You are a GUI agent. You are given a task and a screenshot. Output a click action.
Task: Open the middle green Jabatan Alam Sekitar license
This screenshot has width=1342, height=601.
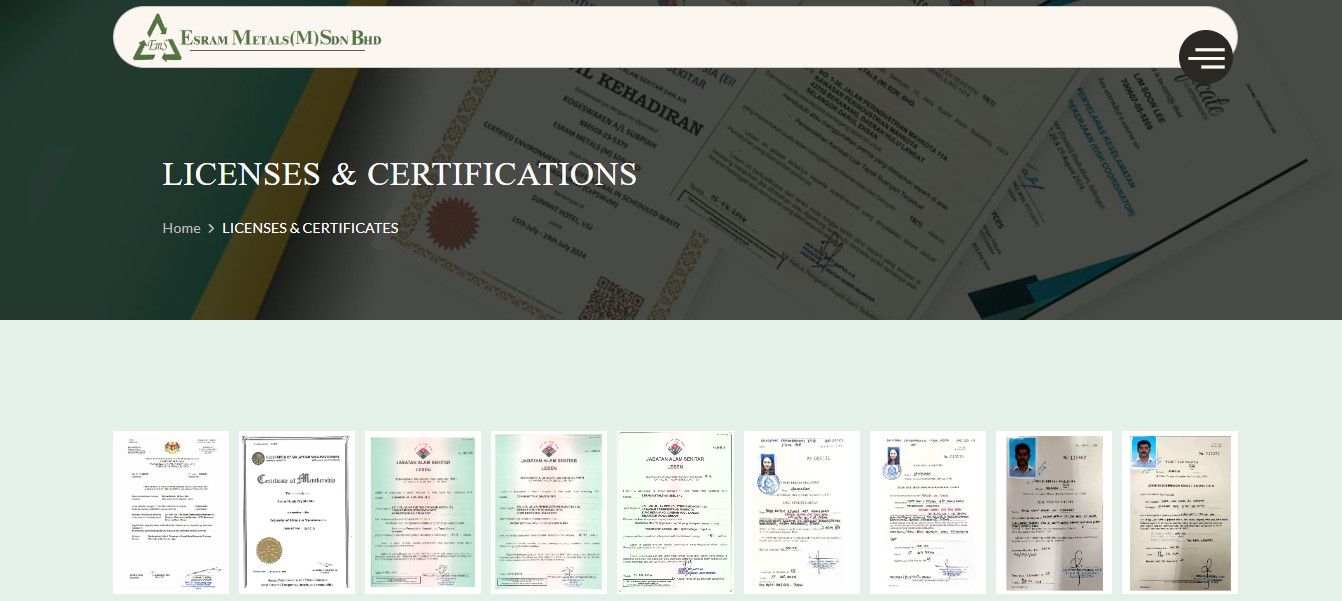click(548, 511)
